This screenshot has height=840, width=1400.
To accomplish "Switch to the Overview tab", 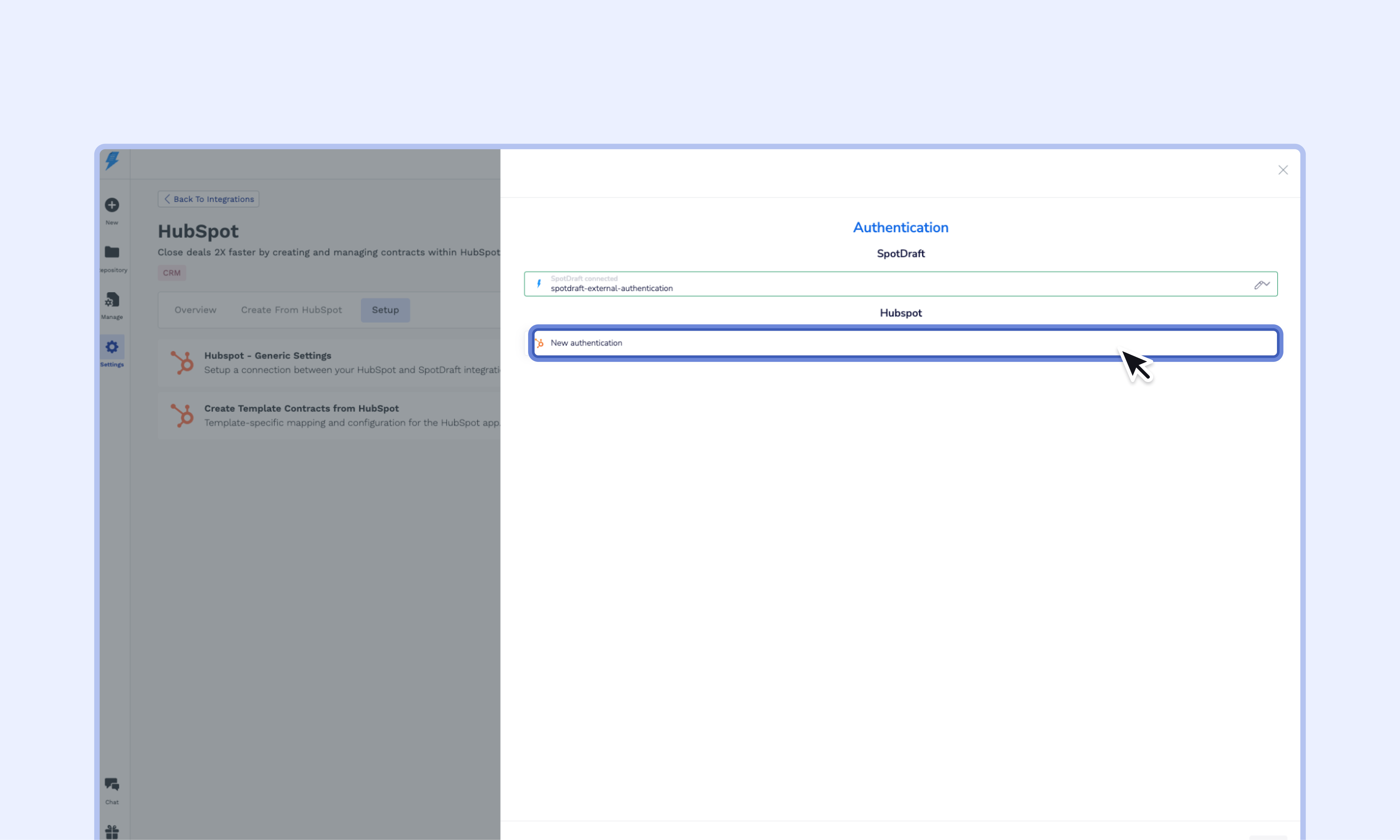I will coord(195,310).
